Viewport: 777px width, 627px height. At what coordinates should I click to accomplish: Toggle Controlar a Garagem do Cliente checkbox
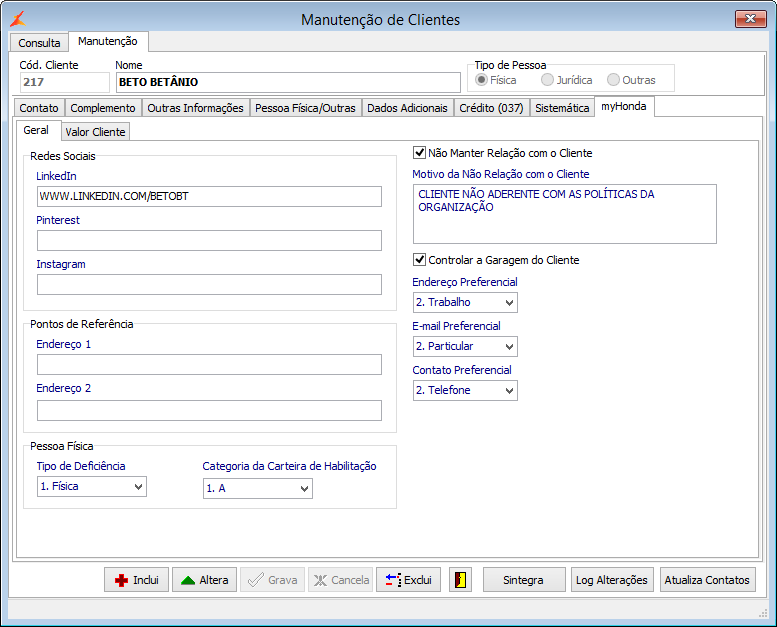point(420,260)
